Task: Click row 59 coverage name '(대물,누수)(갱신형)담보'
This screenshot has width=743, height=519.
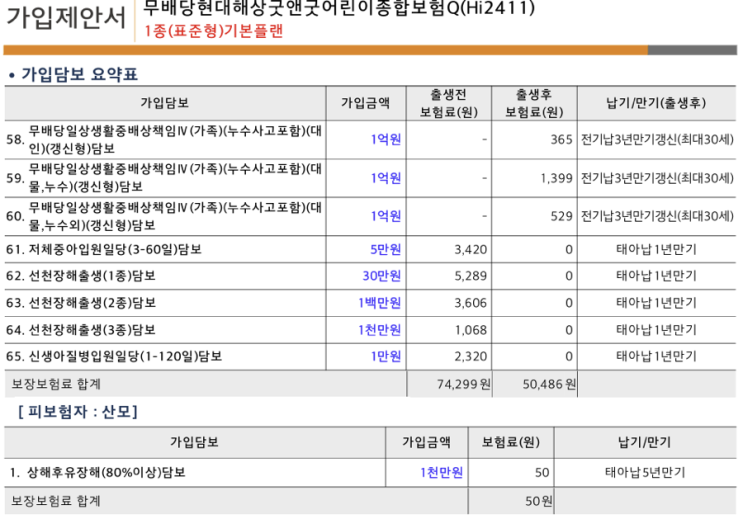Action: [x=175, y=178]
